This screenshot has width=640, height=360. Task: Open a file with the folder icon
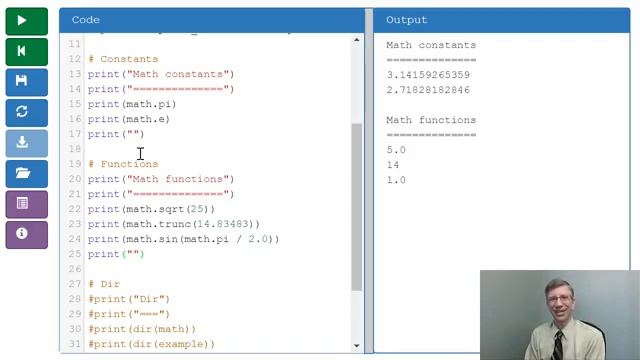coord(27,174)
